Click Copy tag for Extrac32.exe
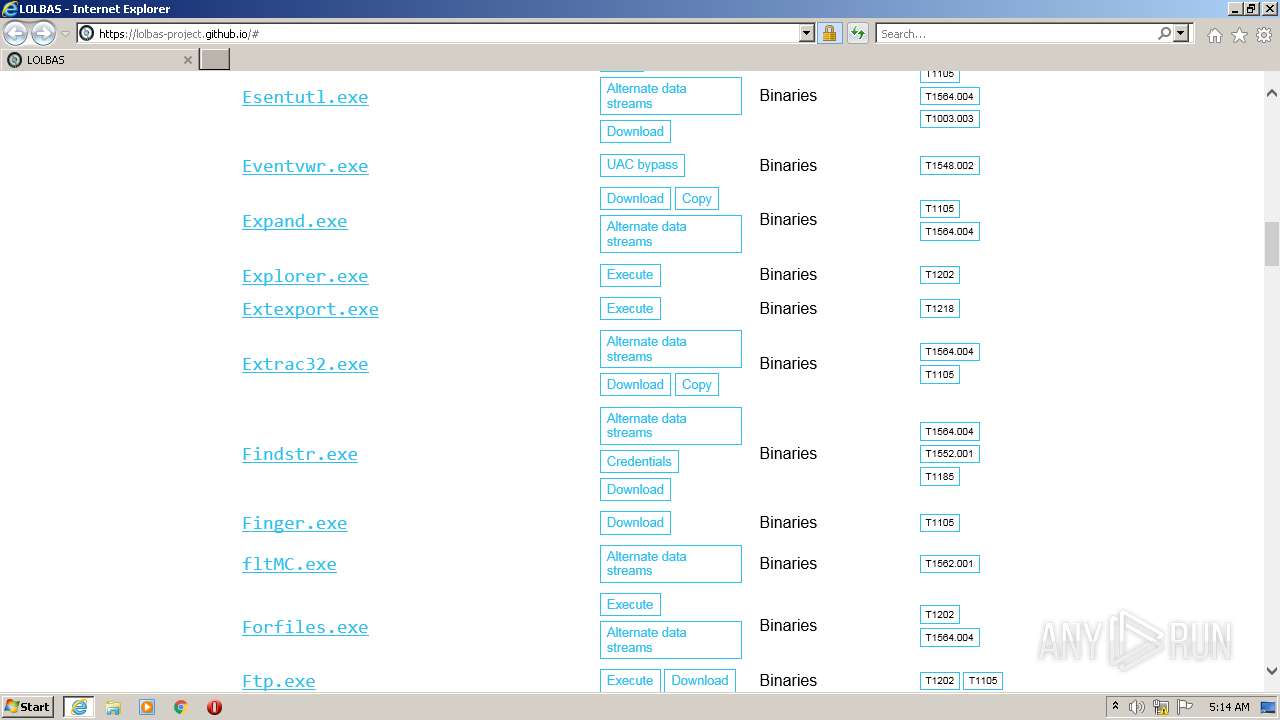Screen dimensions: 1280x720 [697, 384]
